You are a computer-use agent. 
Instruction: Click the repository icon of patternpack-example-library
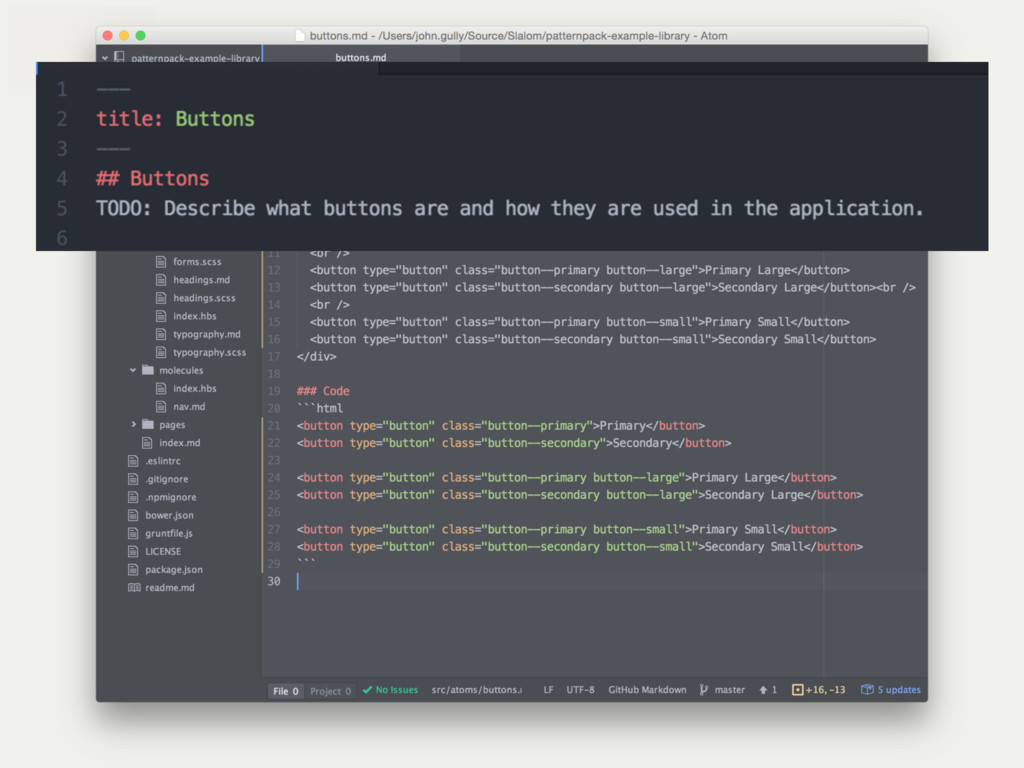pyautogui.click(x=120, y=57)
